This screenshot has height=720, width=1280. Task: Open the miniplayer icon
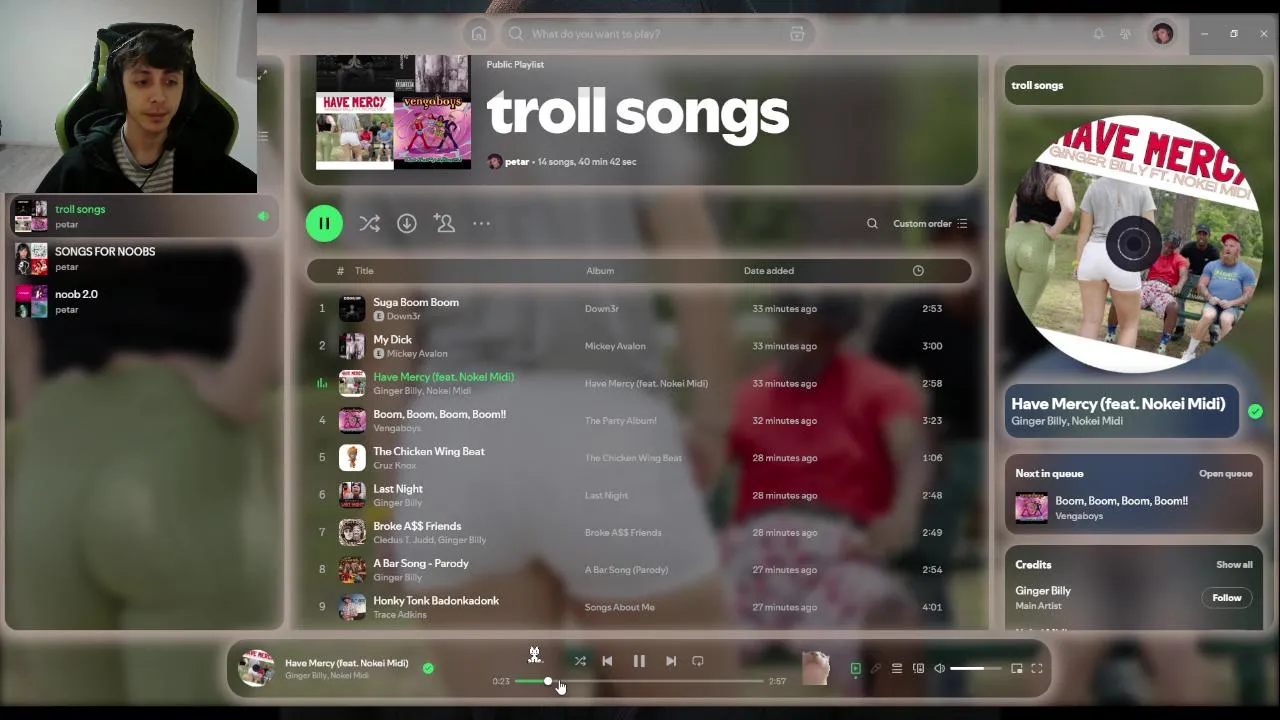click(1016, 669)
